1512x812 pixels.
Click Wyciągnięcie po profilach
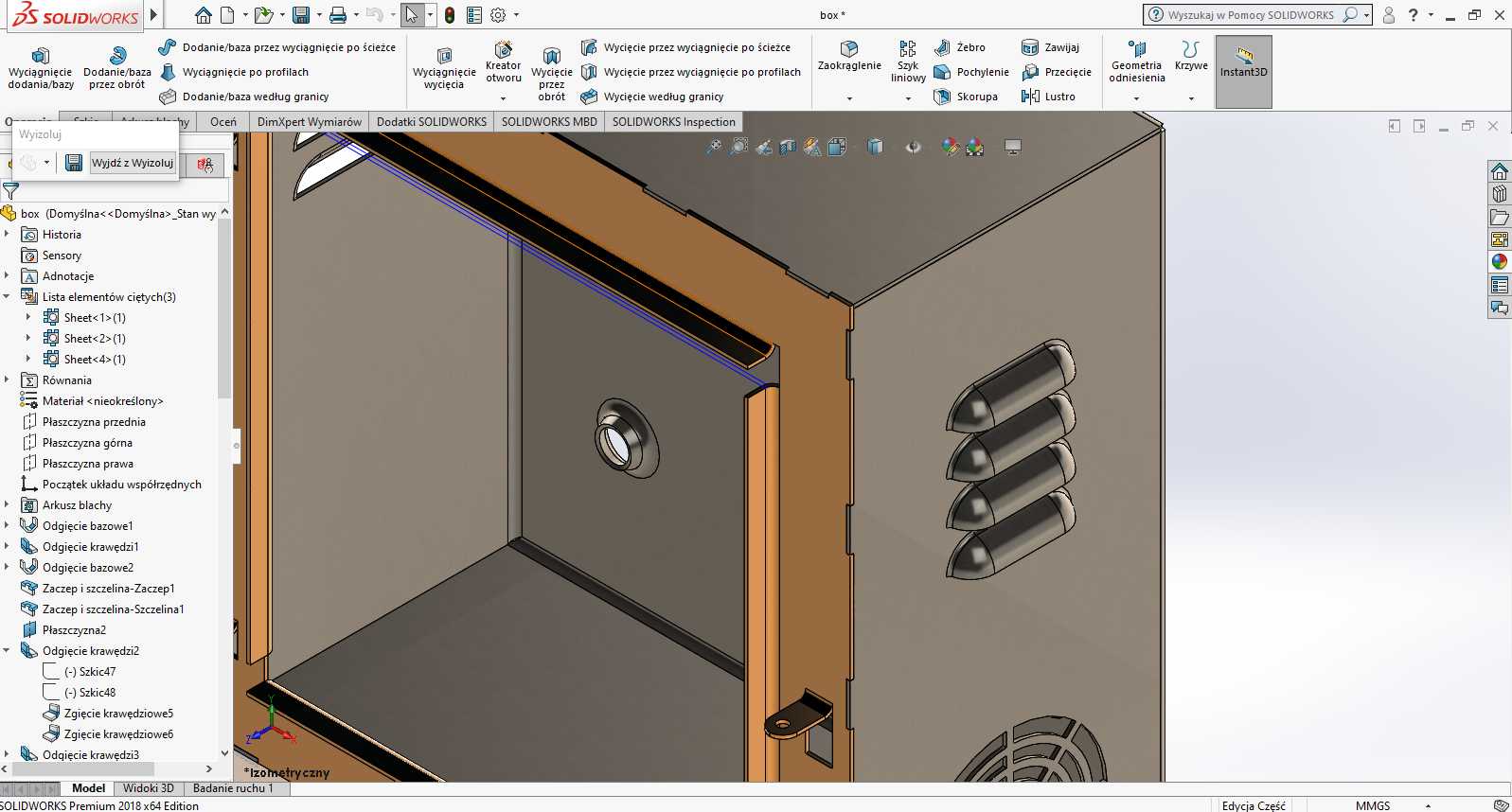(234, 72)
